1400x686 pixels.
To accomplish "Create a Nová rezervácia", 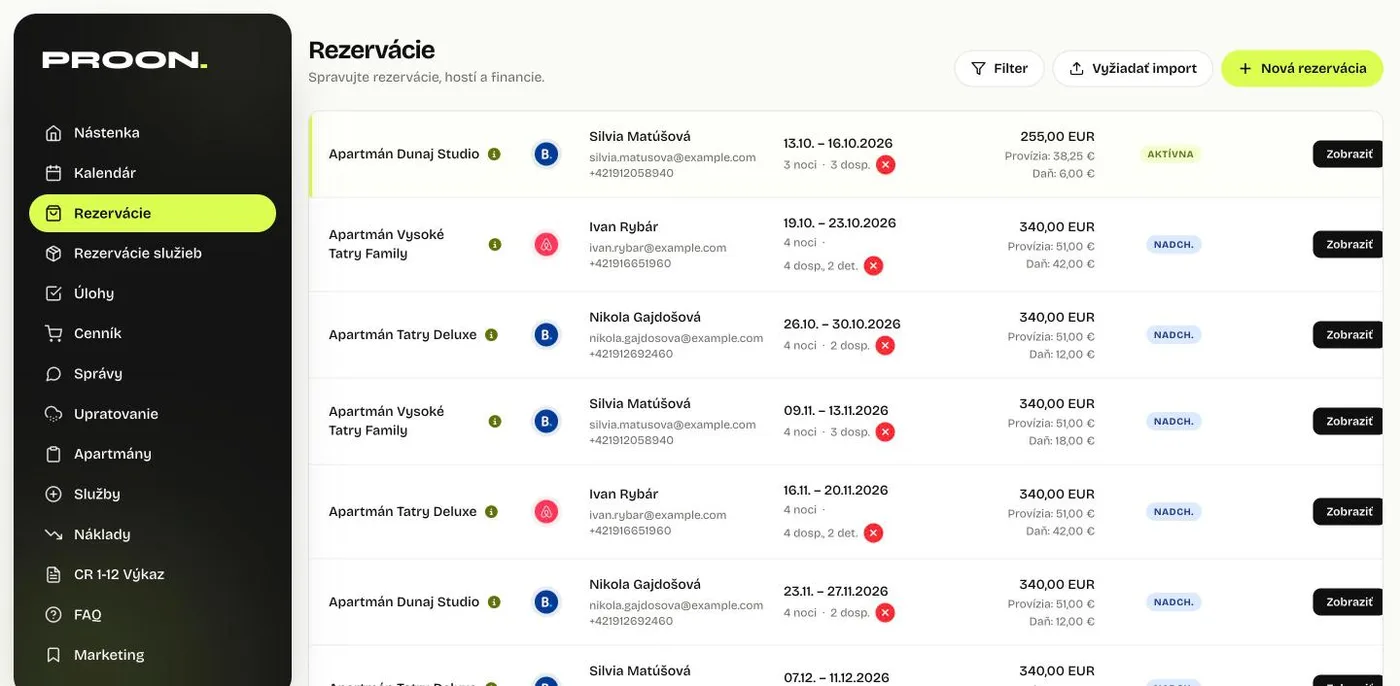I will point(1302,69).
